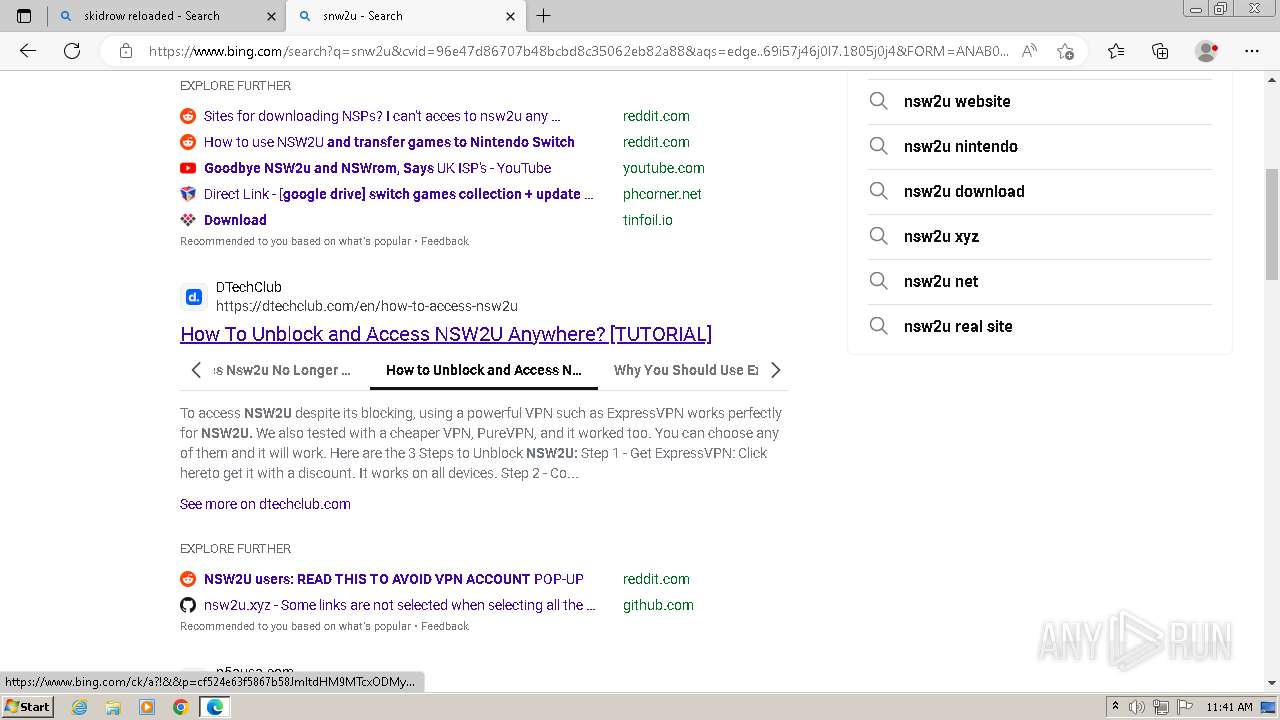Show next snippet tab with right chevron
The width and height of the screenshot is (1280, 720).
coord(775,370)
